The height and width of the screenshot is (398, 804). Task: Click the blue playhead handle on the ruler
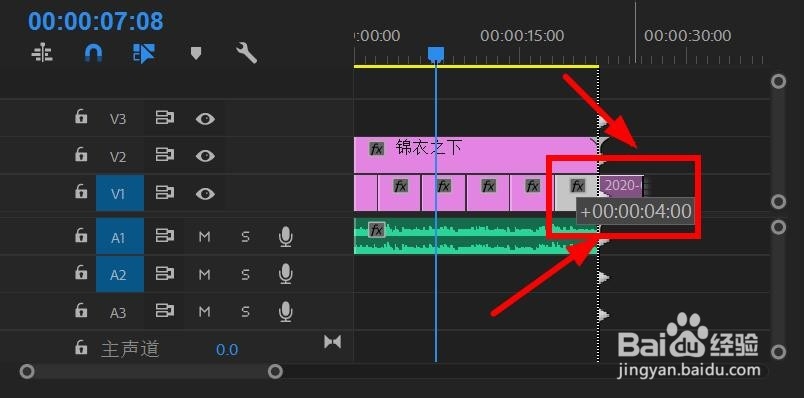click(436, 53)
